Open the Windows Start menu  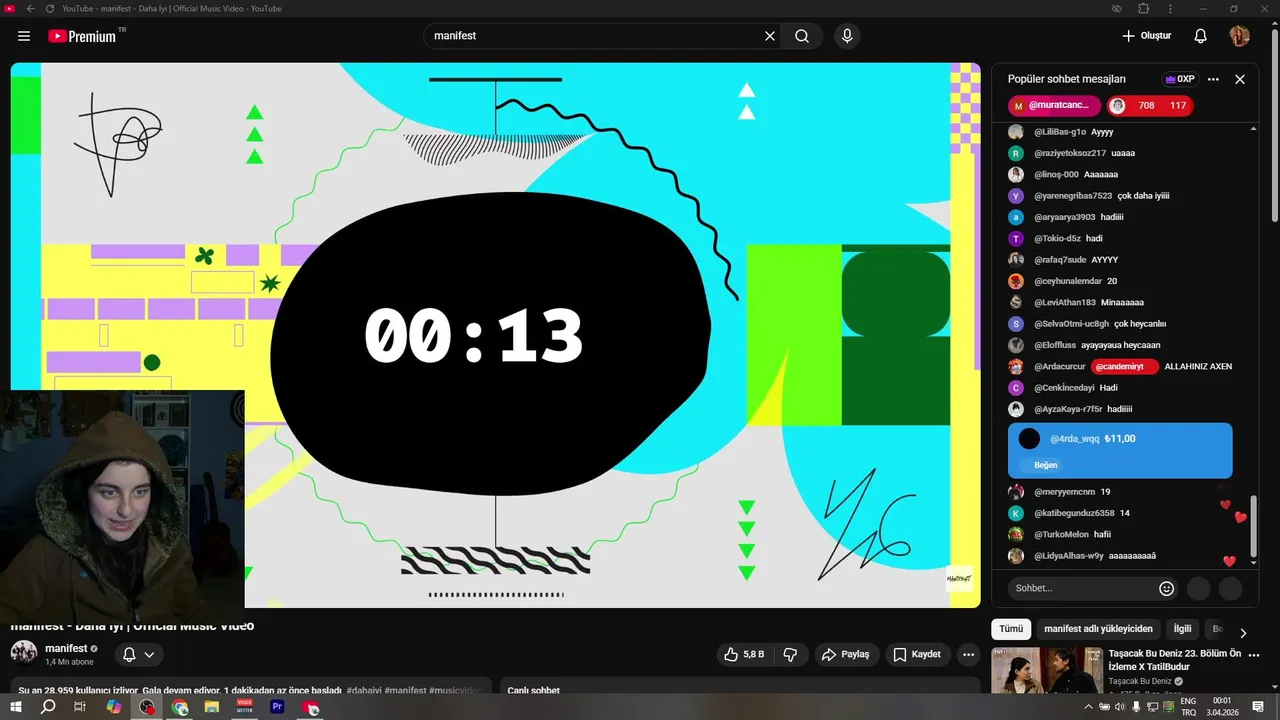[15, 707]
